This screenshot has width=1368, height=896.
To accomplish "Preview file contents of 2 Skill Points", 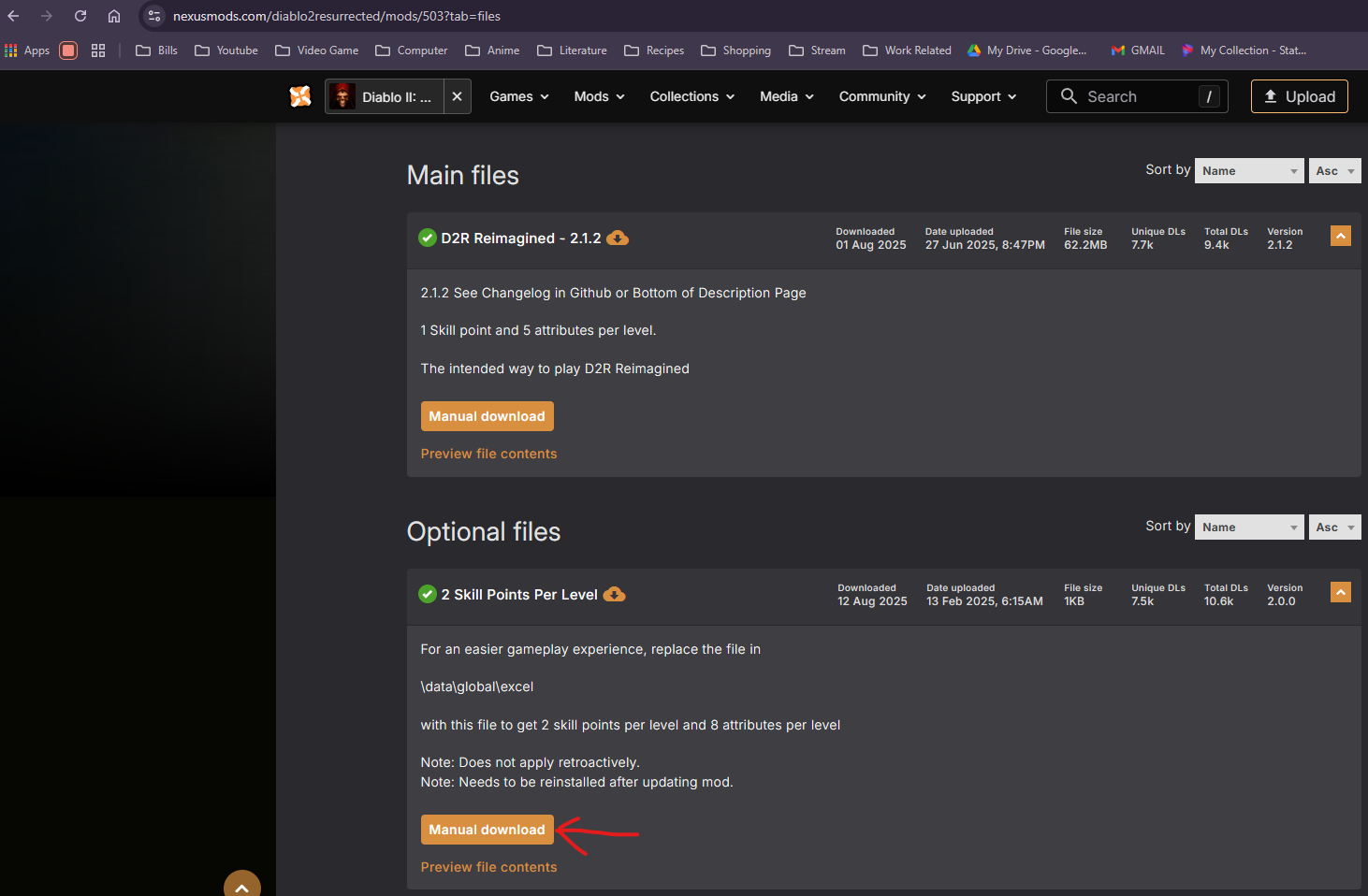I will pyautogui.click(x=488, y=867).
